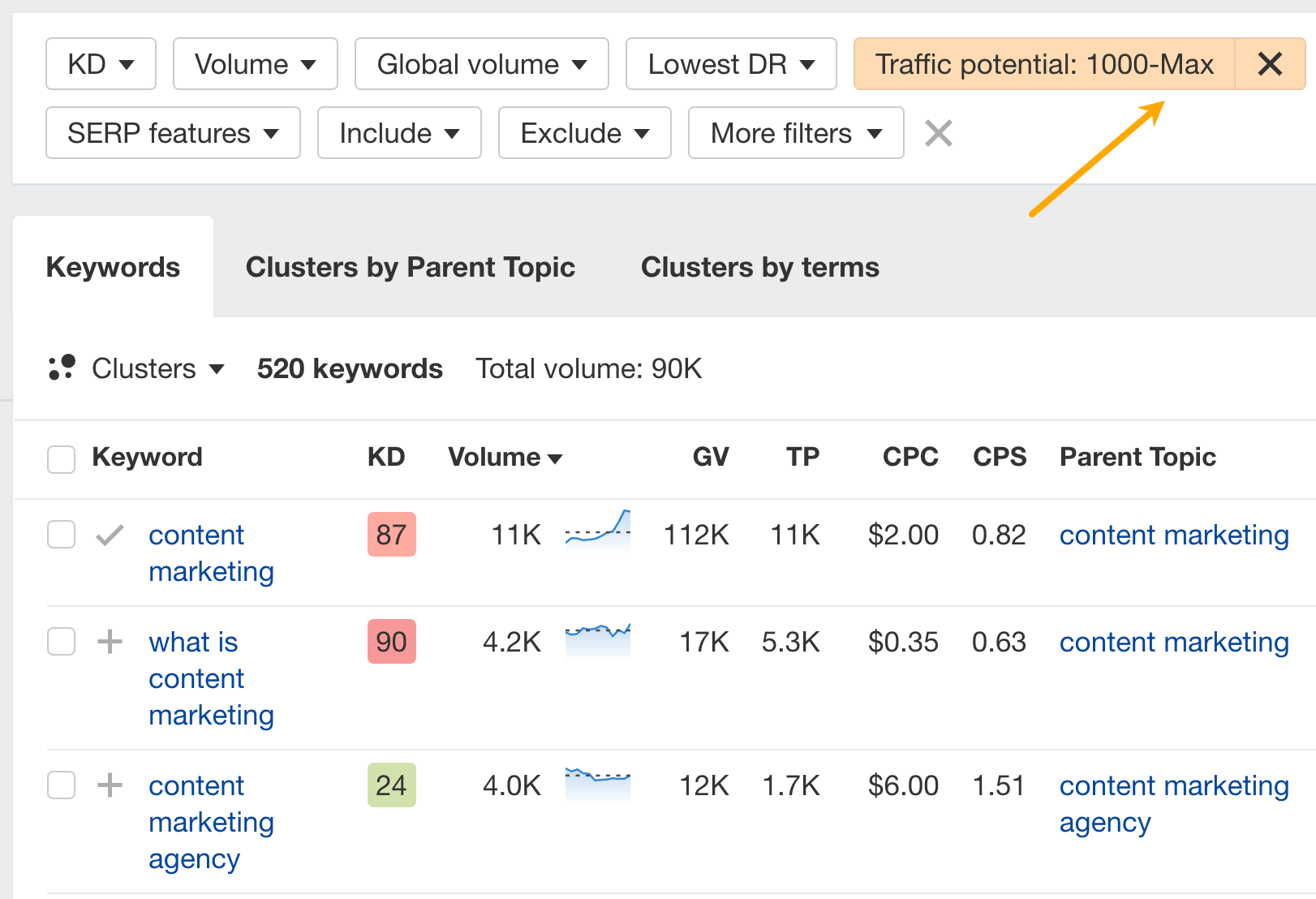This screenshot has width=1316, height=899.
Task: Select all keywords checkbox in header
Action: pyautogui.click(x=61, y=458)
